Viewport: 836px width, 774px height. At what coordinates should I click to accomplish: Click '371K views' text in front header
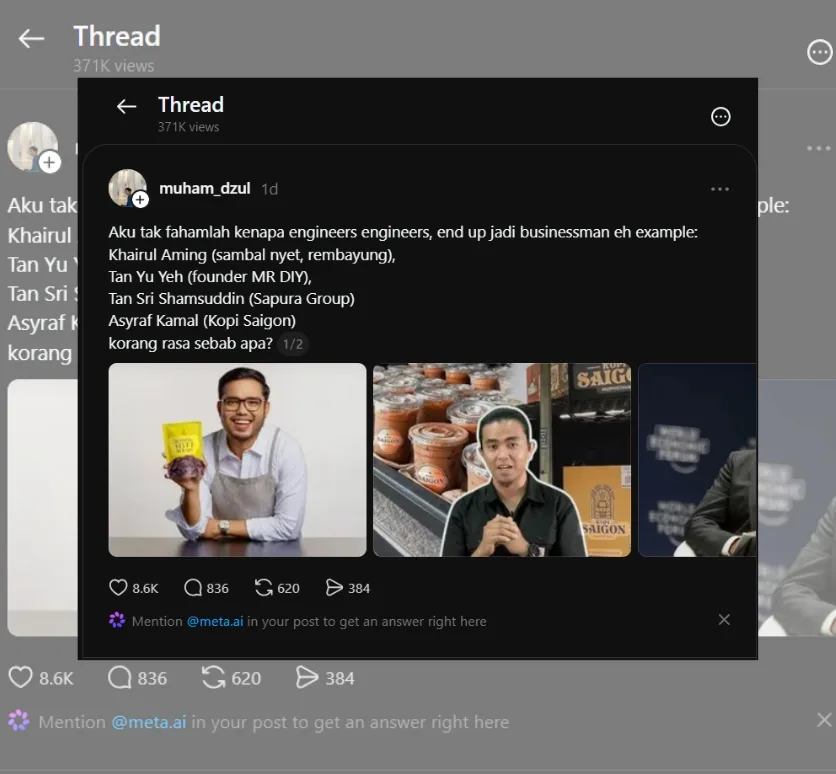[188, 127]
